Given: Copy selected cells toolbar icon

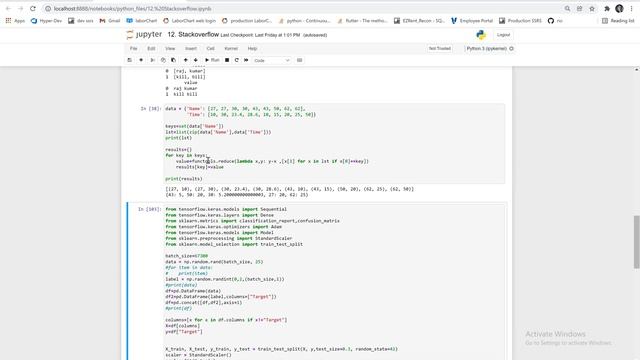Looking at the screenshot, I should [x=163, y=60].
